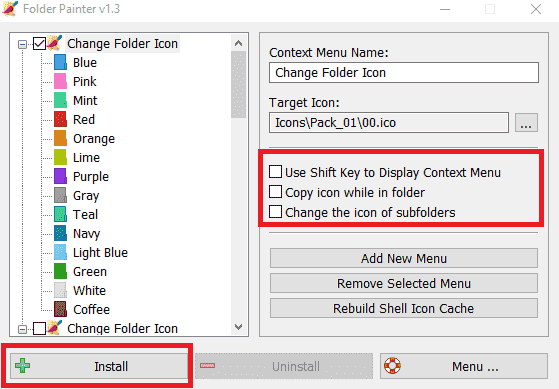Select the Pink tree row label

point(84,81)
